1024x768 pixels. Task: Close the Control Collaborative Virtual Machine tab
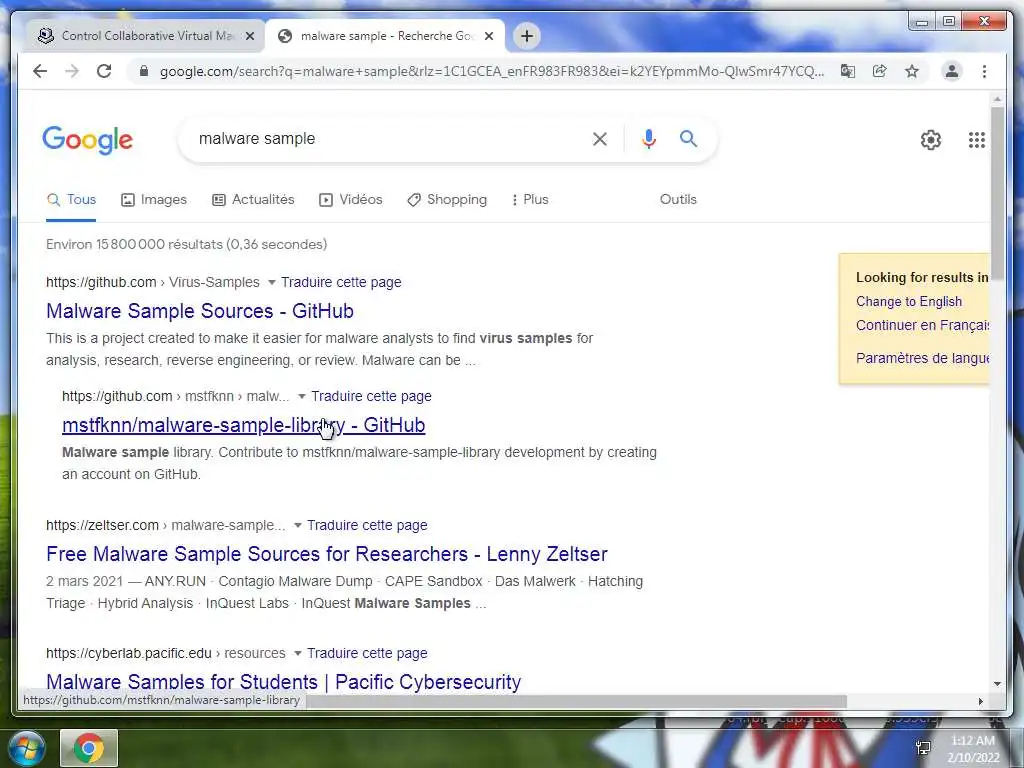pos(249,36)
